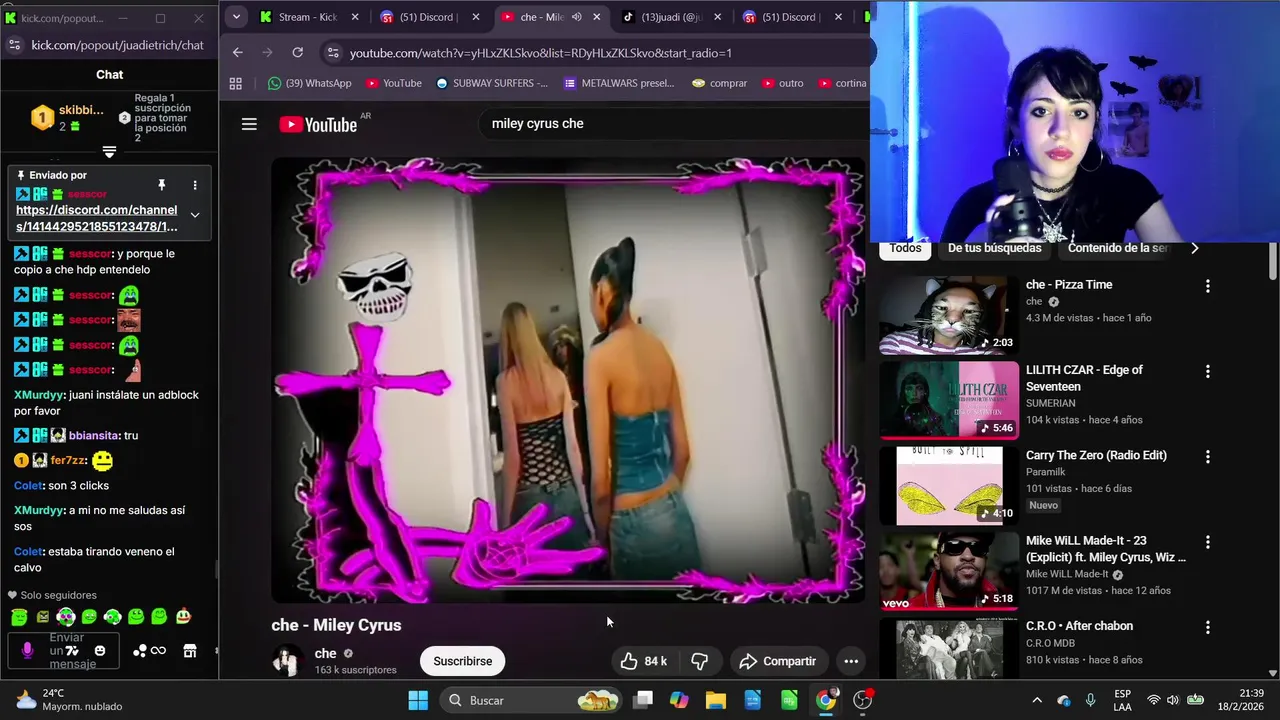Viewport: 1280px width, 720px height.
Task: Open the (39) WhatsApp bookmark
Action: 310,83
